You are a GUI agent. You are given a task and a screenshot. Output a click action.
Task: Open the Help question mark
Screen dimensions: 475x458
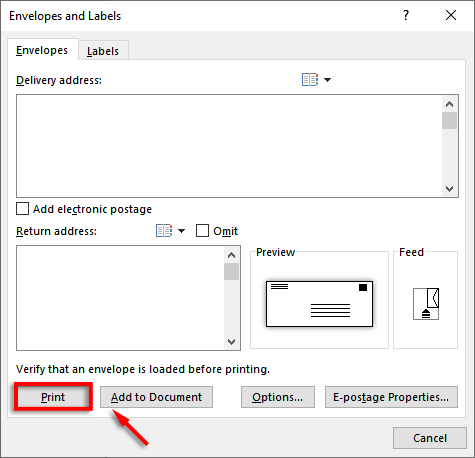406,15
